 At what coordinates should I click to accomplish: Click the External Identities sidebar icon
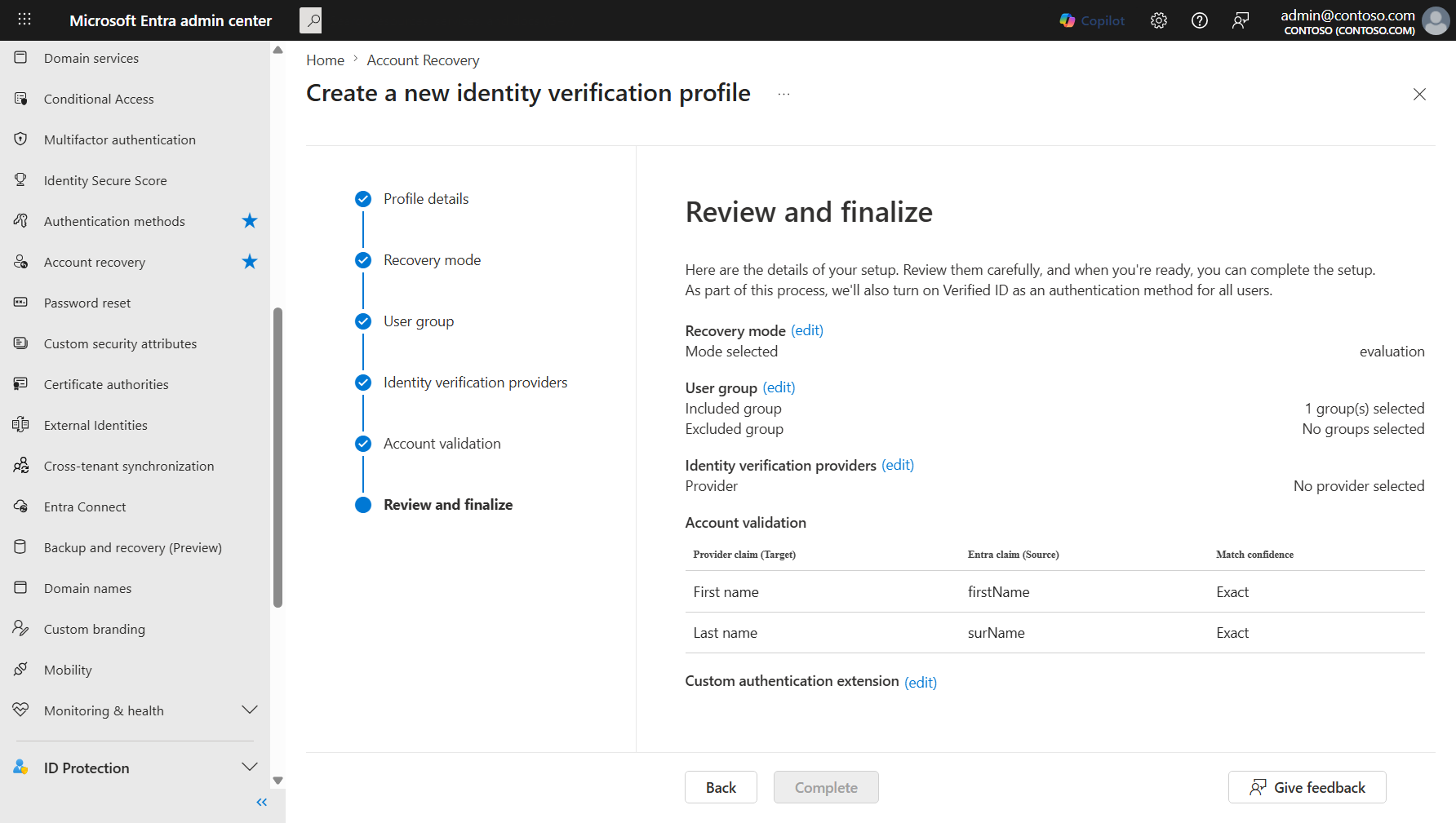pyautogui.click(x=21, y=425)
